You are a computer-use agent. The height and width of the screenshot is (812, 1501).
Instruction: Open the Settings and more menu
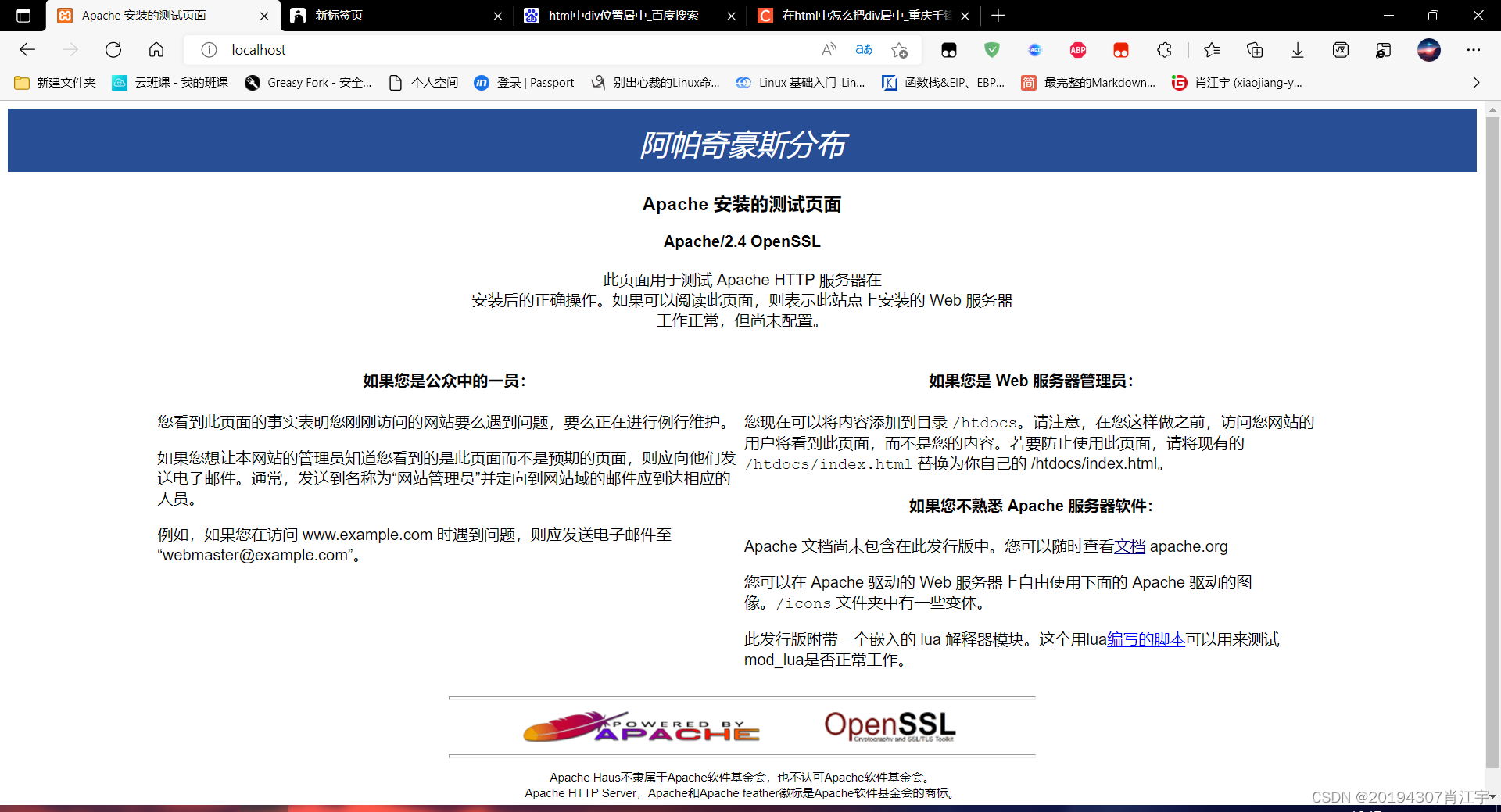click(x=1474, y=49)
